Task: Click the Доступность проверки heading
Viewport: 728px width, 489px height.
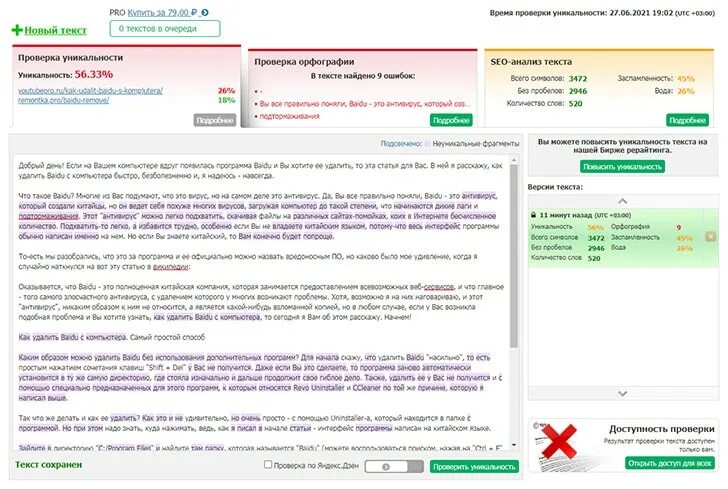Action: tap(662, 429)
